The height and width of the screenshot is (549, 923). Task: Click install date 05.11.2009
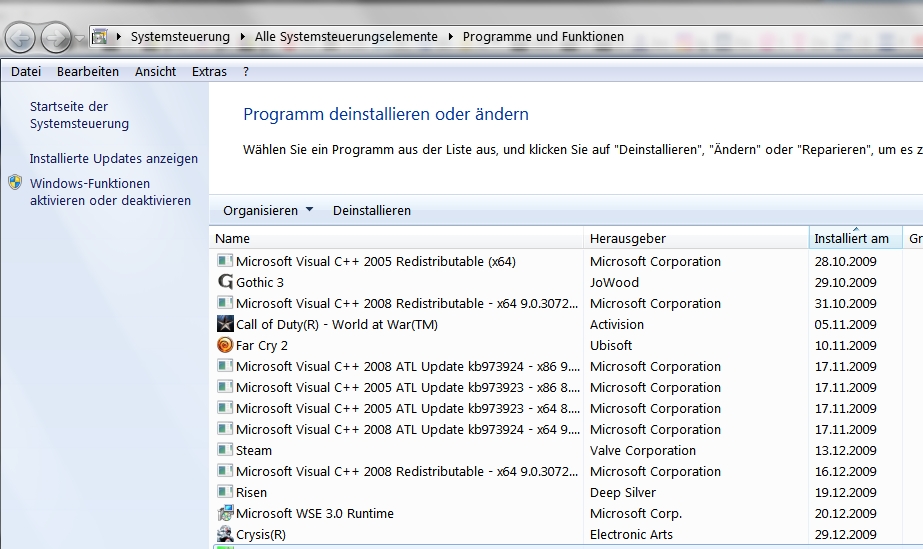[845, 325]
